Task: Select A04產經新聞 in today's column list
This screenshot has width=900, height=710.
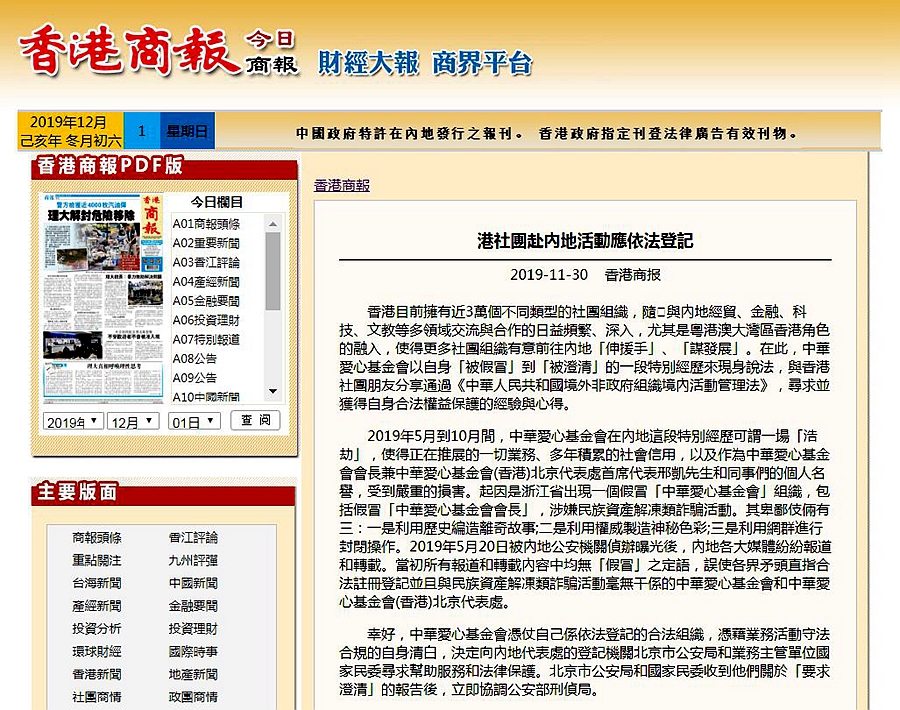Action: (x=206, y=282)
